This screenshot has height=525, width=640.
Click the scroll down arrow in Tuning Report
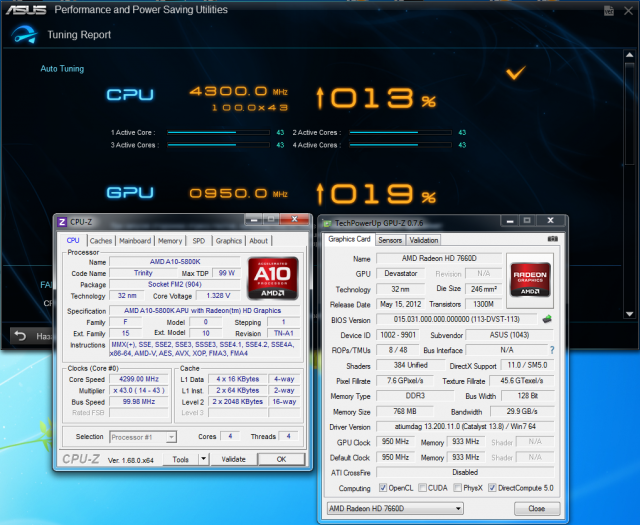629,314
